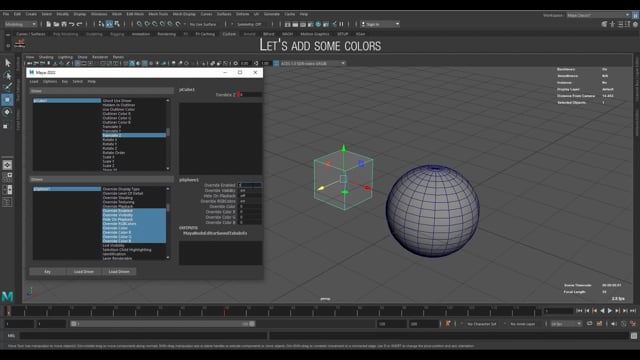Switch to four-pane viewport layout
The image size is (640, 360).
pos(7,177)
